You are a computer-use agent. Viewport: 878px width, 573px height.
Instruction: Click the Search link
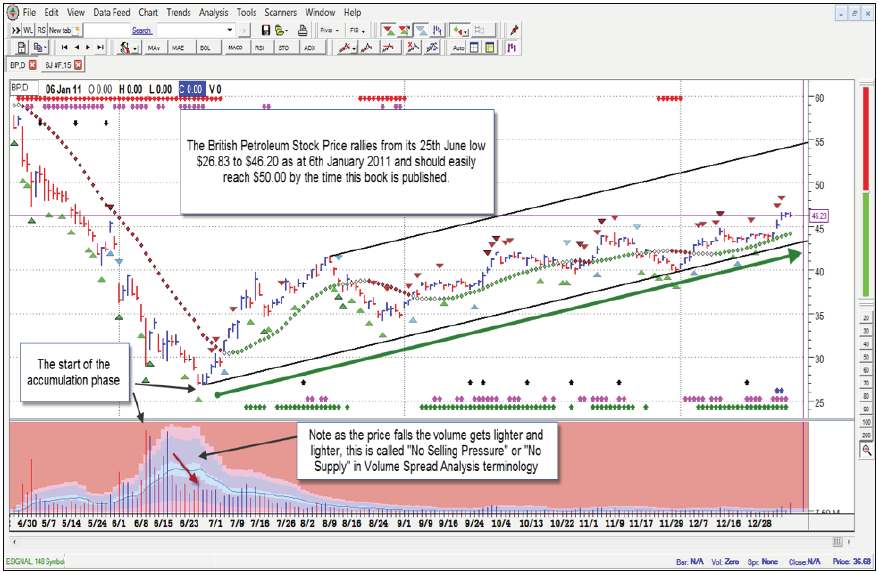pos(142,30)
